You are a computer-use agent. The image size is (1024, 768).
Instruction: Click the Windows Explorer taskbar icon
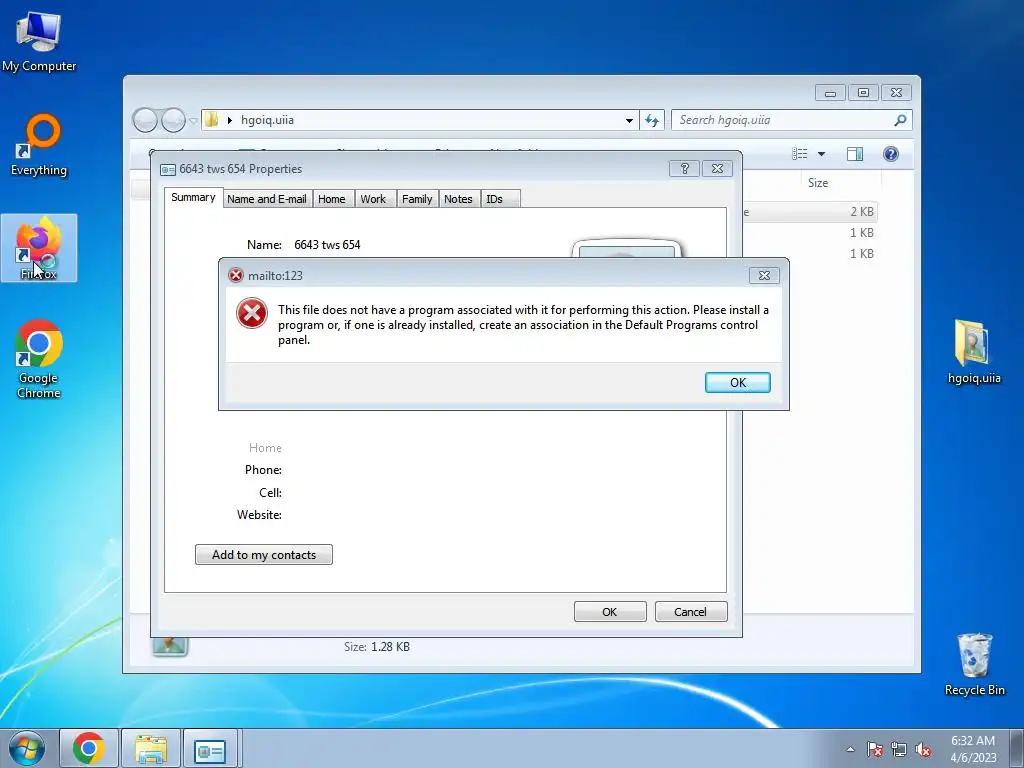[151, 748]
